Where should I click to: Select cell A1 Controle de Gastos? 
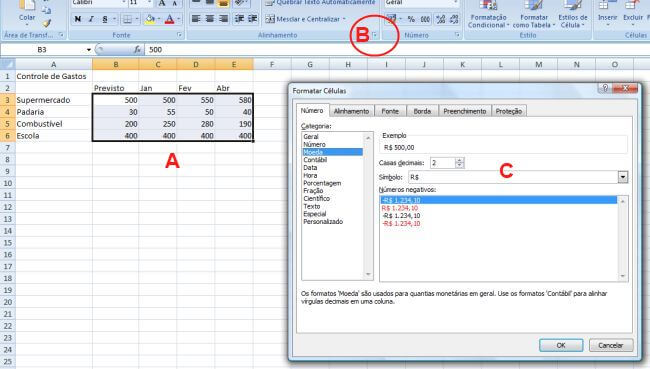point(53,76)
